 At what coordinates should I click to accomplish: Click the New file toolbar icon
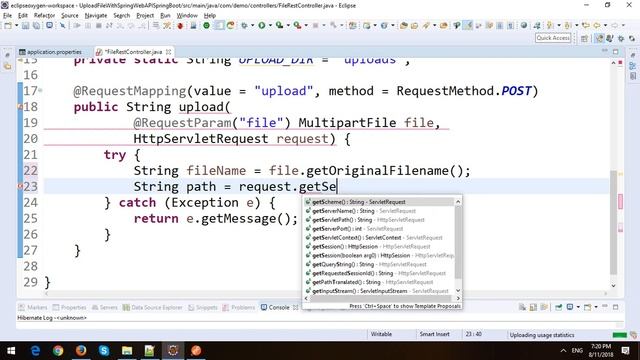(8, 26)
